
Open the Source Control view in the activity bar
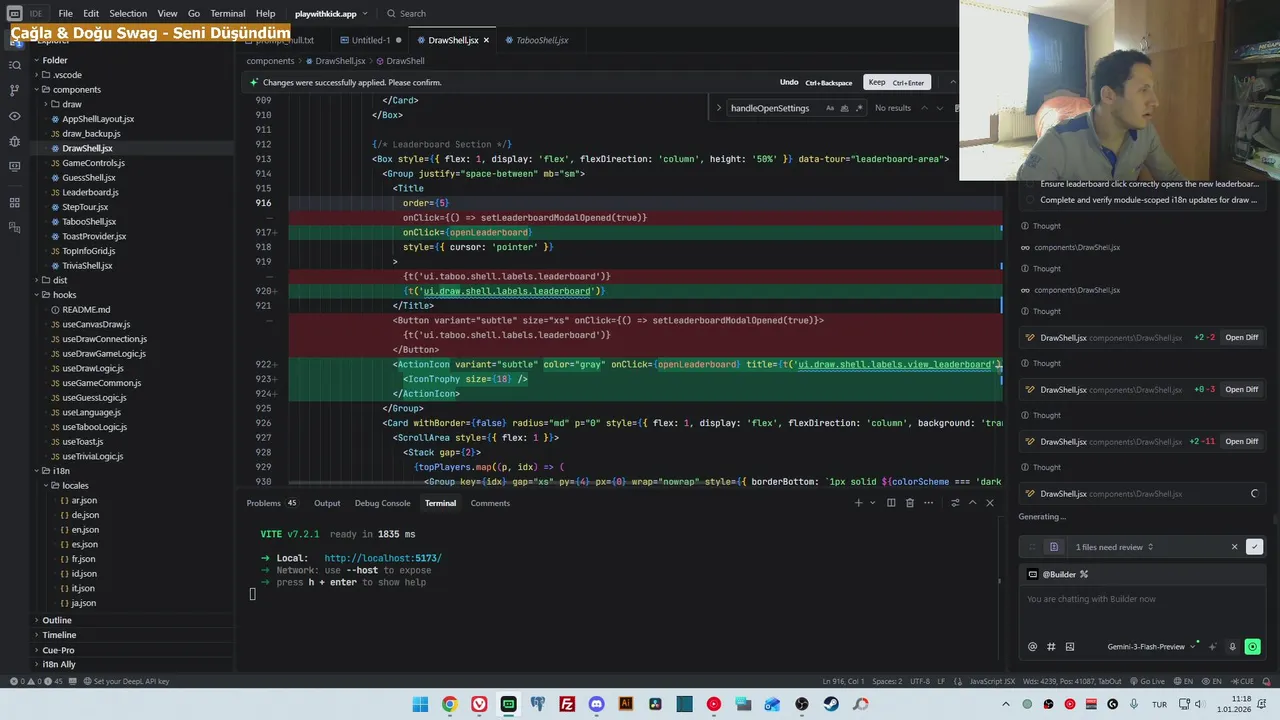point(14,90)
